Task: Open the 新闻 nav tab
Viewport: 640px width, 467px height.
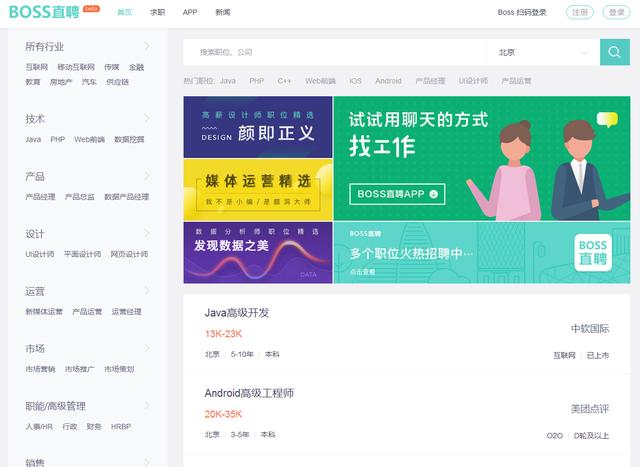Action: click(x=223, y=12)
